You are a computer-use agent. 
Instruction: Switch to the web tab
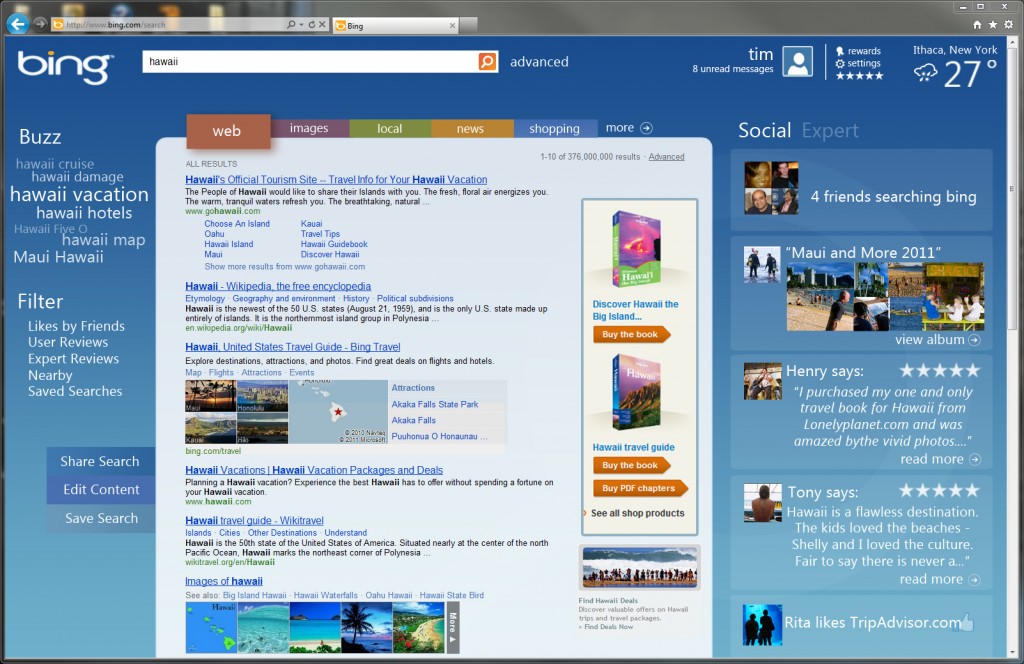click(x=227, y=131)
